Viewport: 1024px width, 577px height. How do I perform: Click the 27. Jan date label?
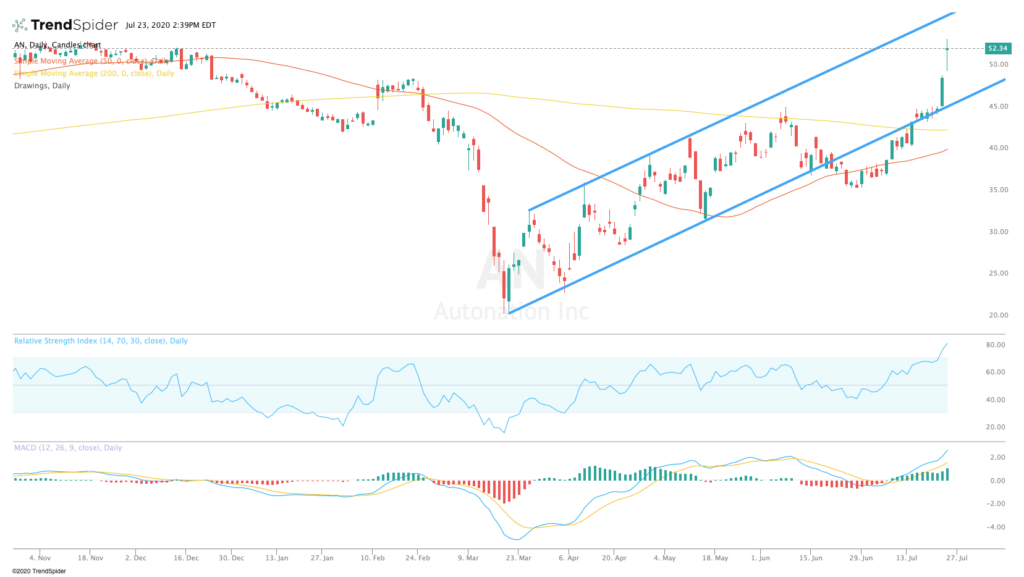point(322,558)
